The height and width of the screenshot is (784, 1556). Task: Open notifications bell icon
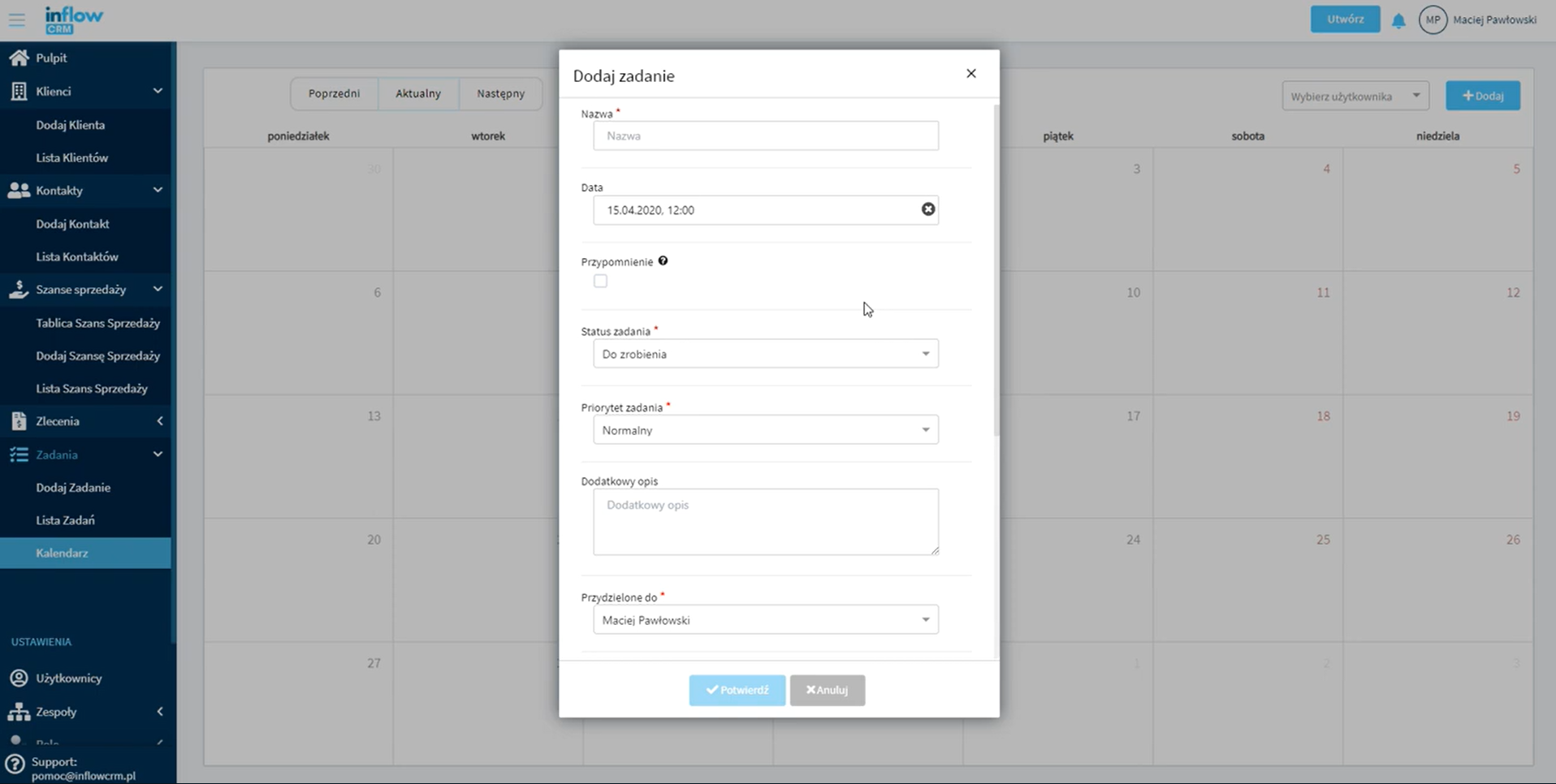click(1398, 21)
